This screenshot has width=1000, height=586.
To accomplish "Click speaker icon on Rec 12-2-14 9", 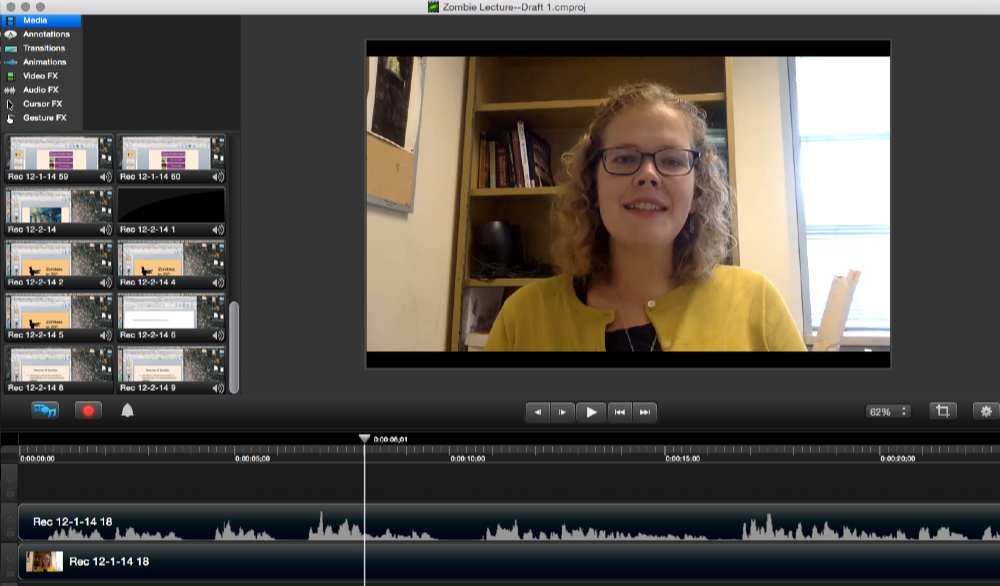I will click(x=217, y=388).
